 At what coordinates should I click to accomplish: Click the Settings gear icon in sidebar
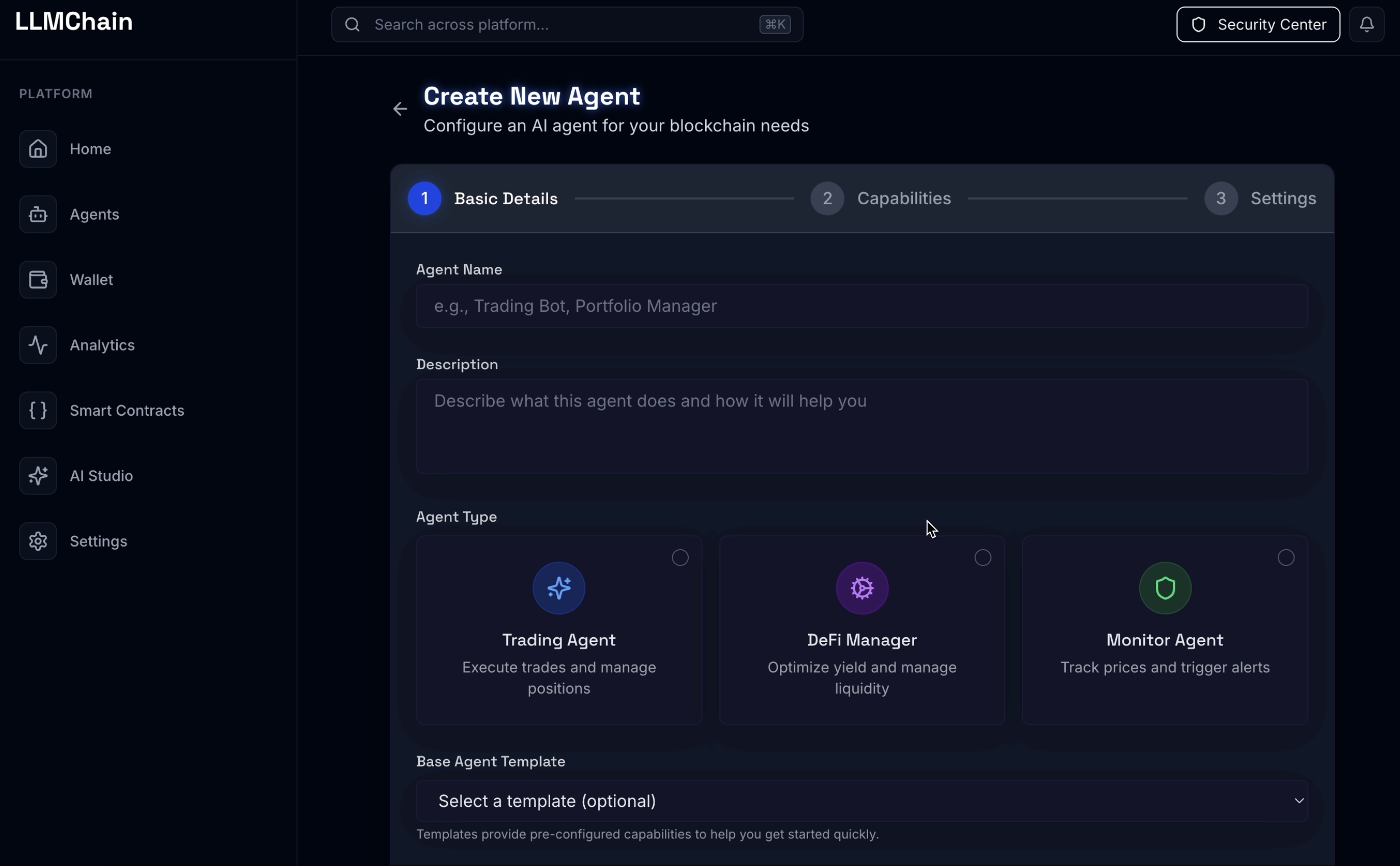pyautogui.click(x=38, y=540)
